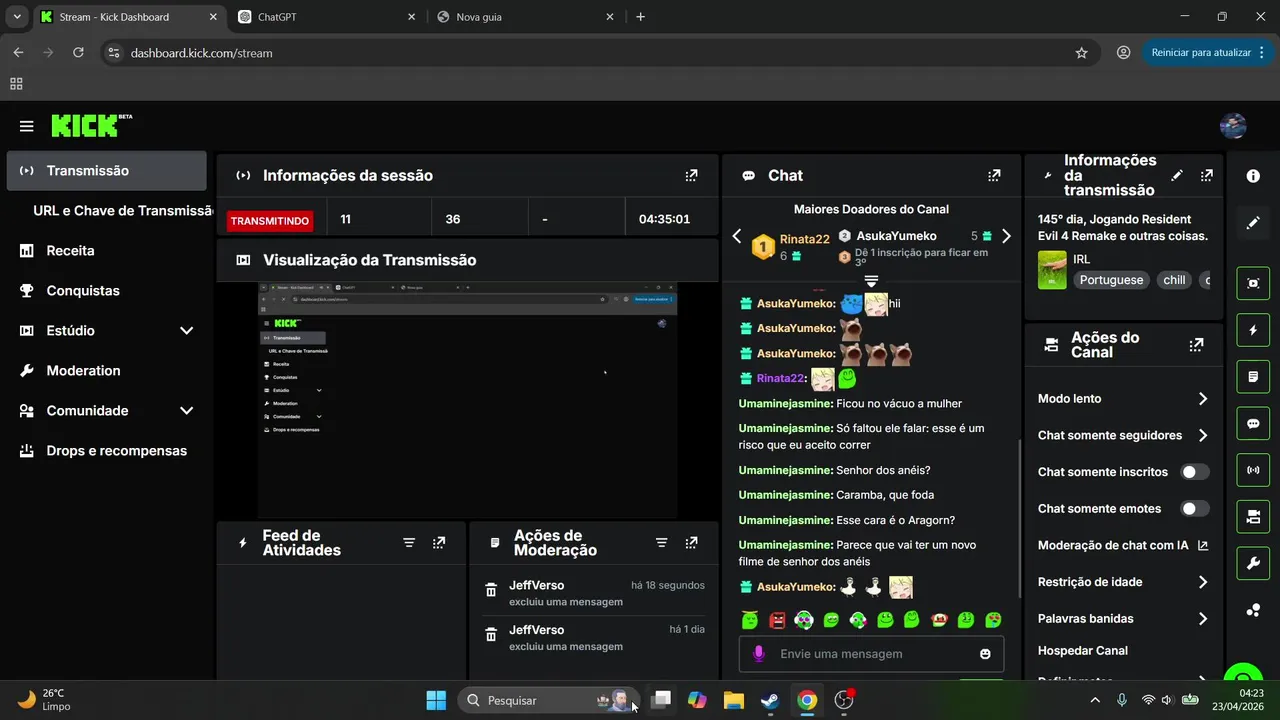The height and width of the screenshot is (720, 1280).
Task: Delete icon on JeffVerso 18 segundos entry
Action: tap(491, 591)
